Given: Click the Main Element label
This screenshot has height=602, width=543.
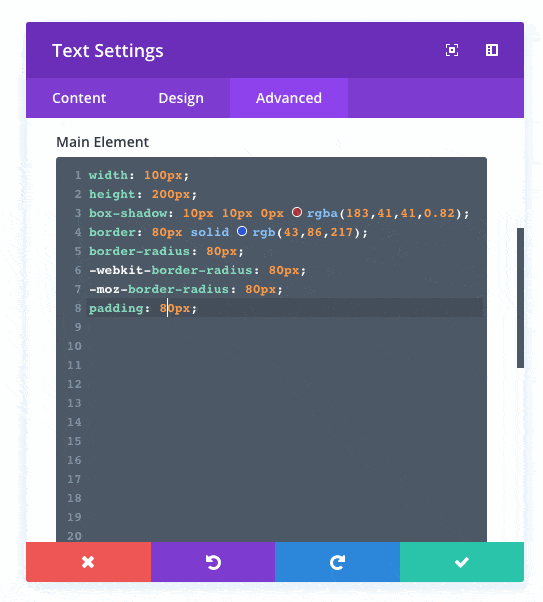Looking at the screenshot, I should click(102, 142).
